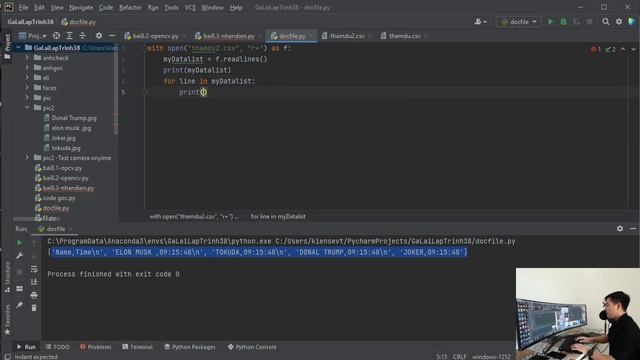Open the Problems tool window
Viewport: 640px width, 360px height.
click(x=96, y=347)
